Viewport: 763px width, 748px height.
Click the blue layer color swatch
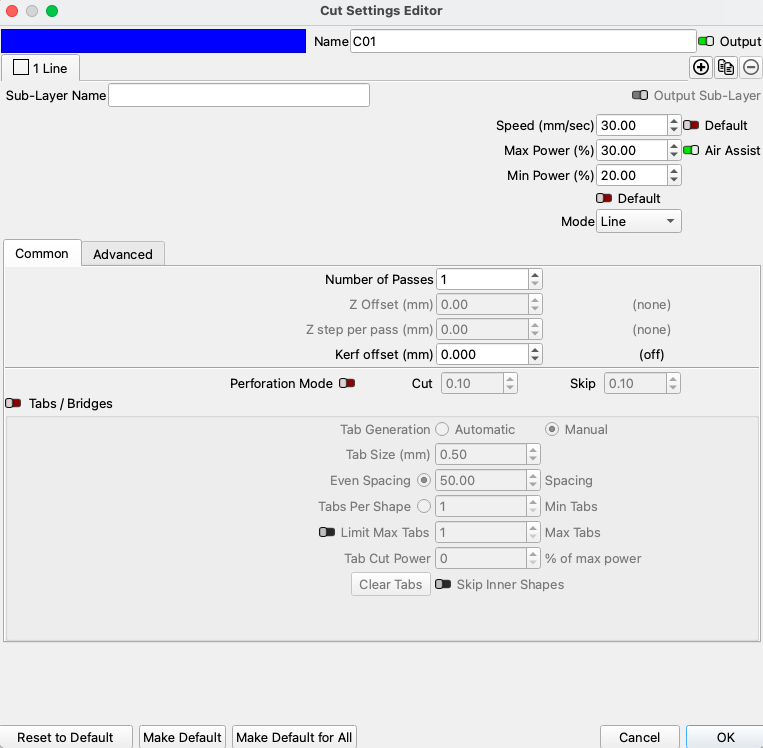(x=153, y=41)
